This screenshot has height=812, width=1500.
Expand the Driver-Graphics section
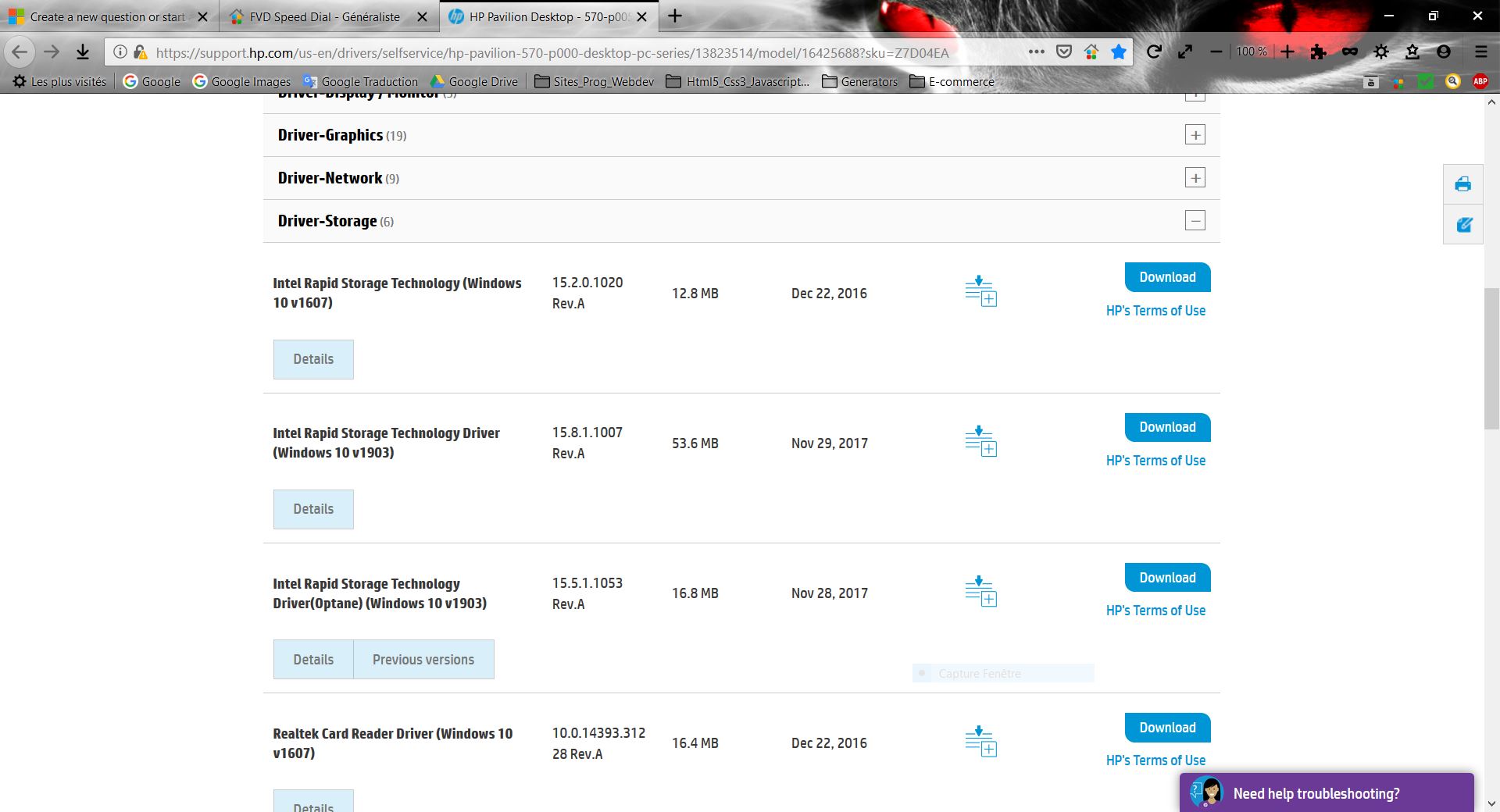point(1195,134)
